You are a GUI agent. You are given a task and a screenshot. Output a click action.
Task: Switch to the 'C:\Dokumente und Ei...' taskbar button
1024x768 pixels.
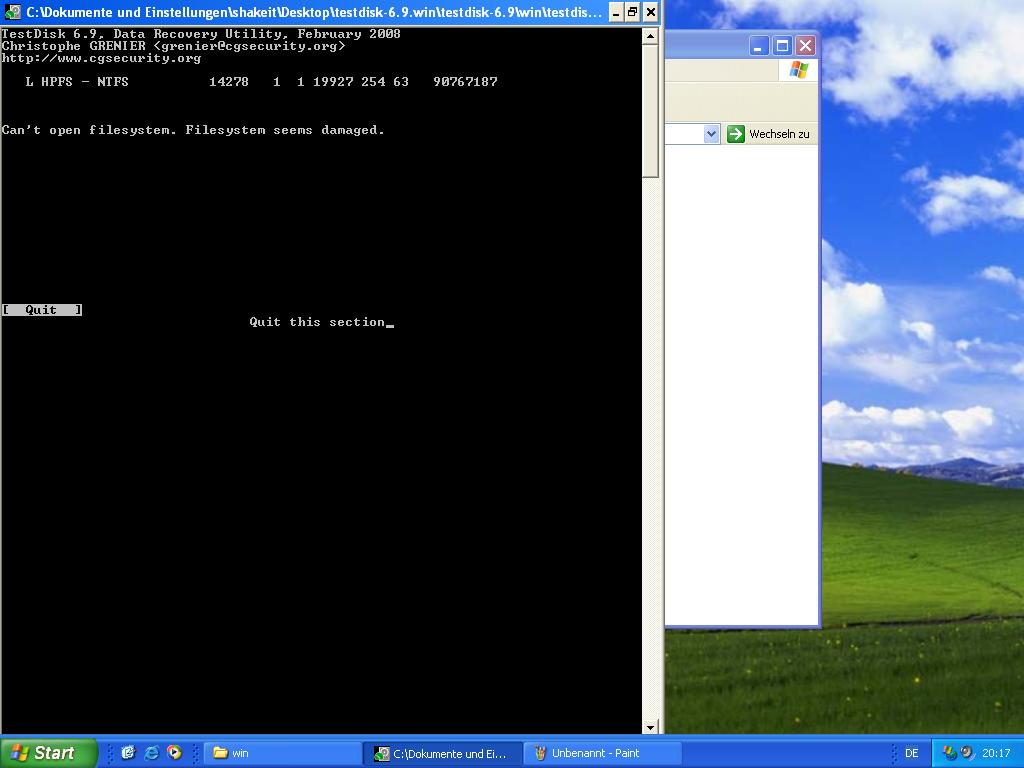(x=443, y=753)
